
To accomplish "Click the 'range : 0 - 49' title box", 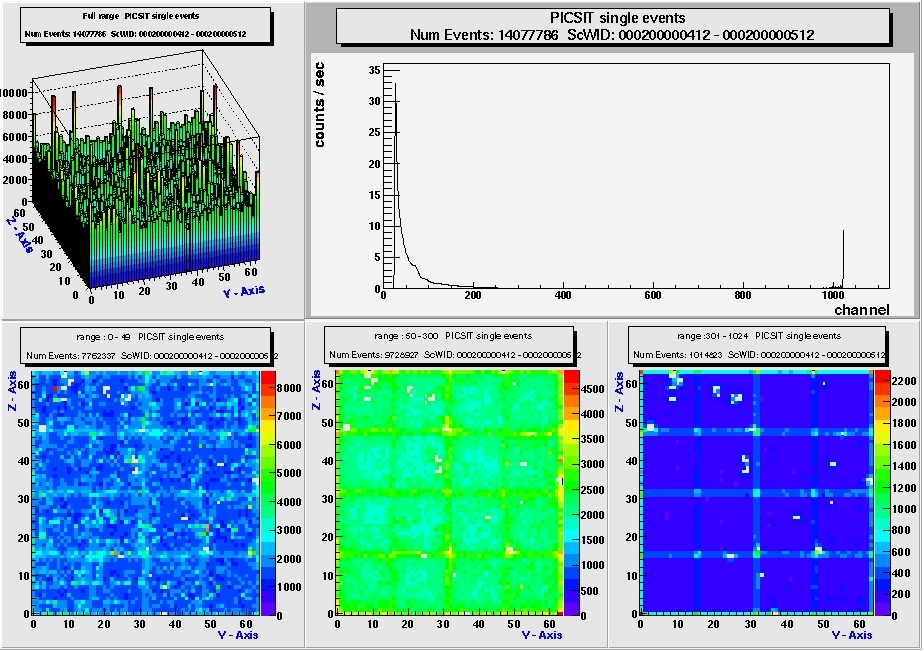I will 151,345.
